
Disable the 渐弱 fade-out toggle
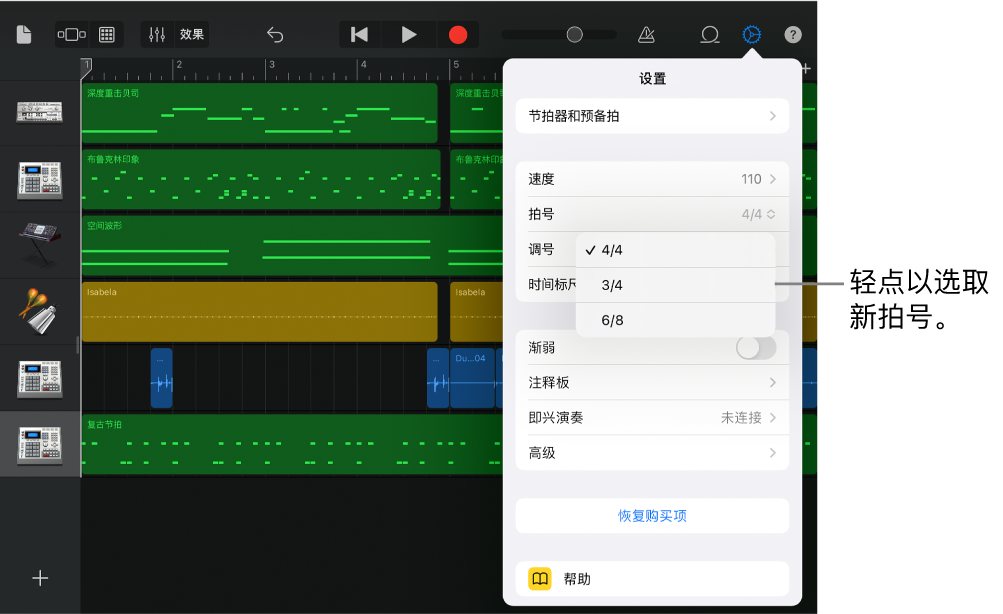coord(755,347)
